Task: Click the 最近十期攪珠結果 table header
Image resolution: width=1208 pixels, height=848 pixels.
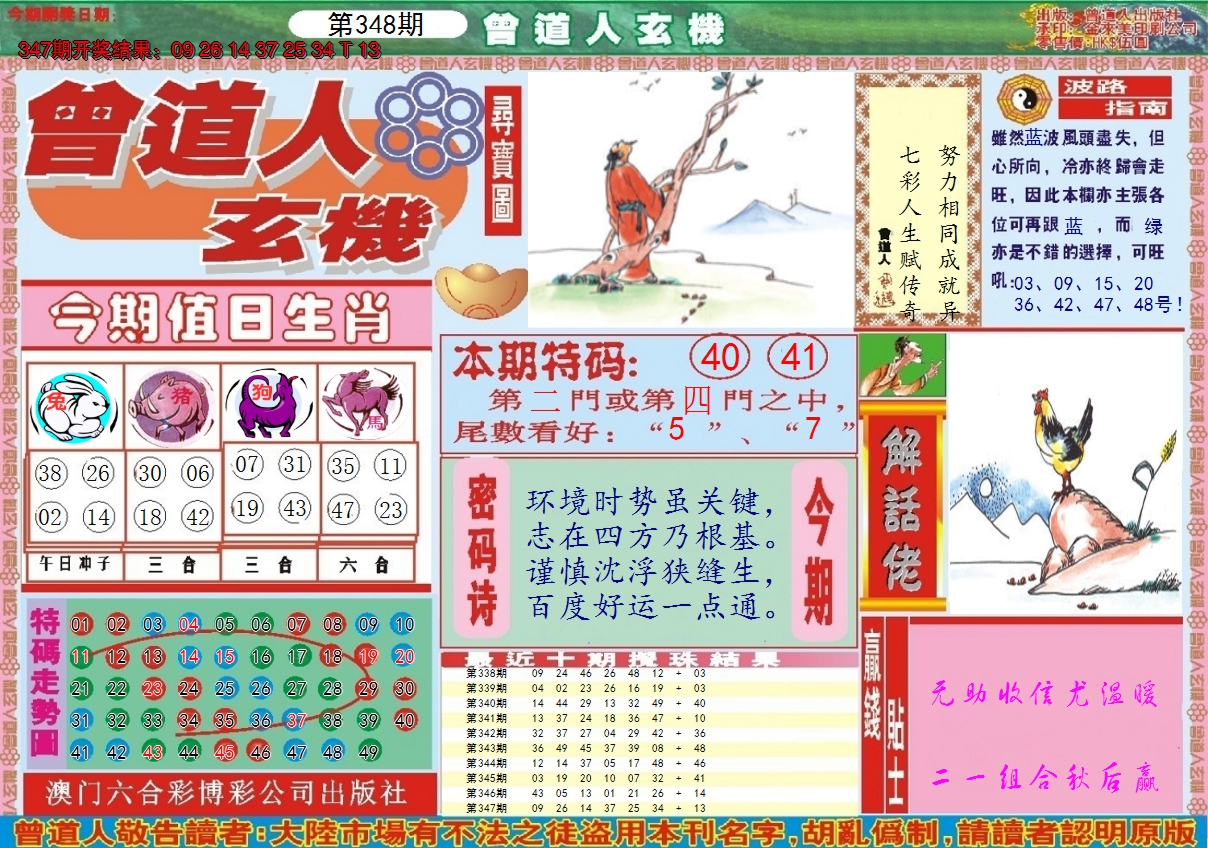Action: tap(650, 659)
